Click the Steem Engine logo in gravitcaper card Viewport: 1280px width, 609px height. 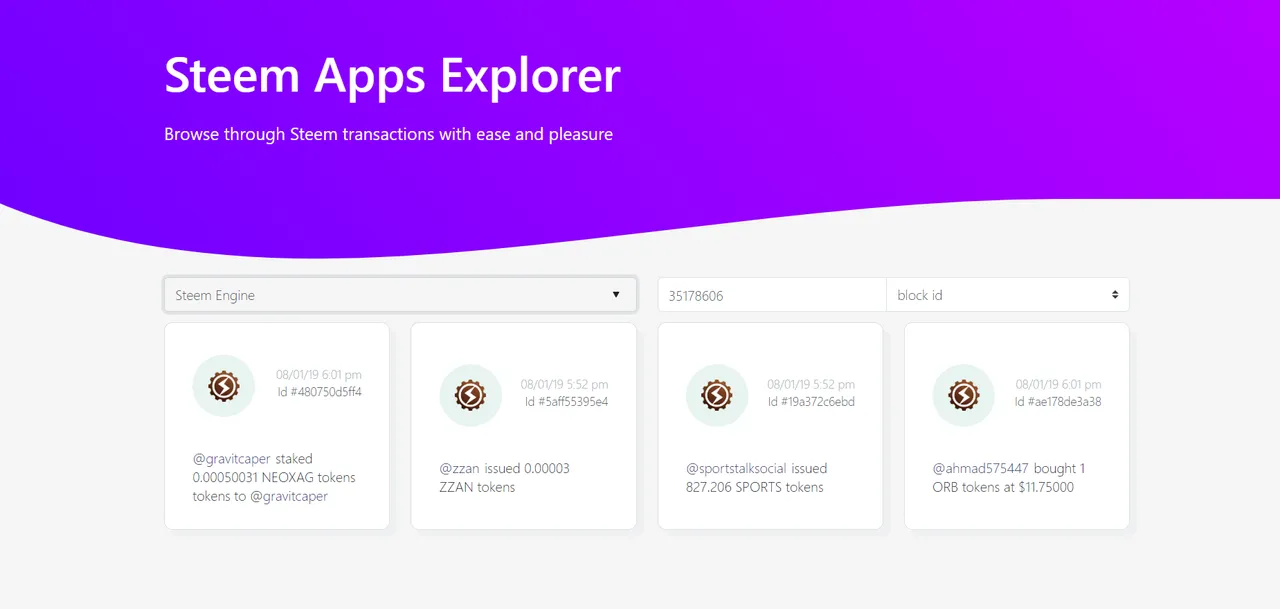(224, 385)
